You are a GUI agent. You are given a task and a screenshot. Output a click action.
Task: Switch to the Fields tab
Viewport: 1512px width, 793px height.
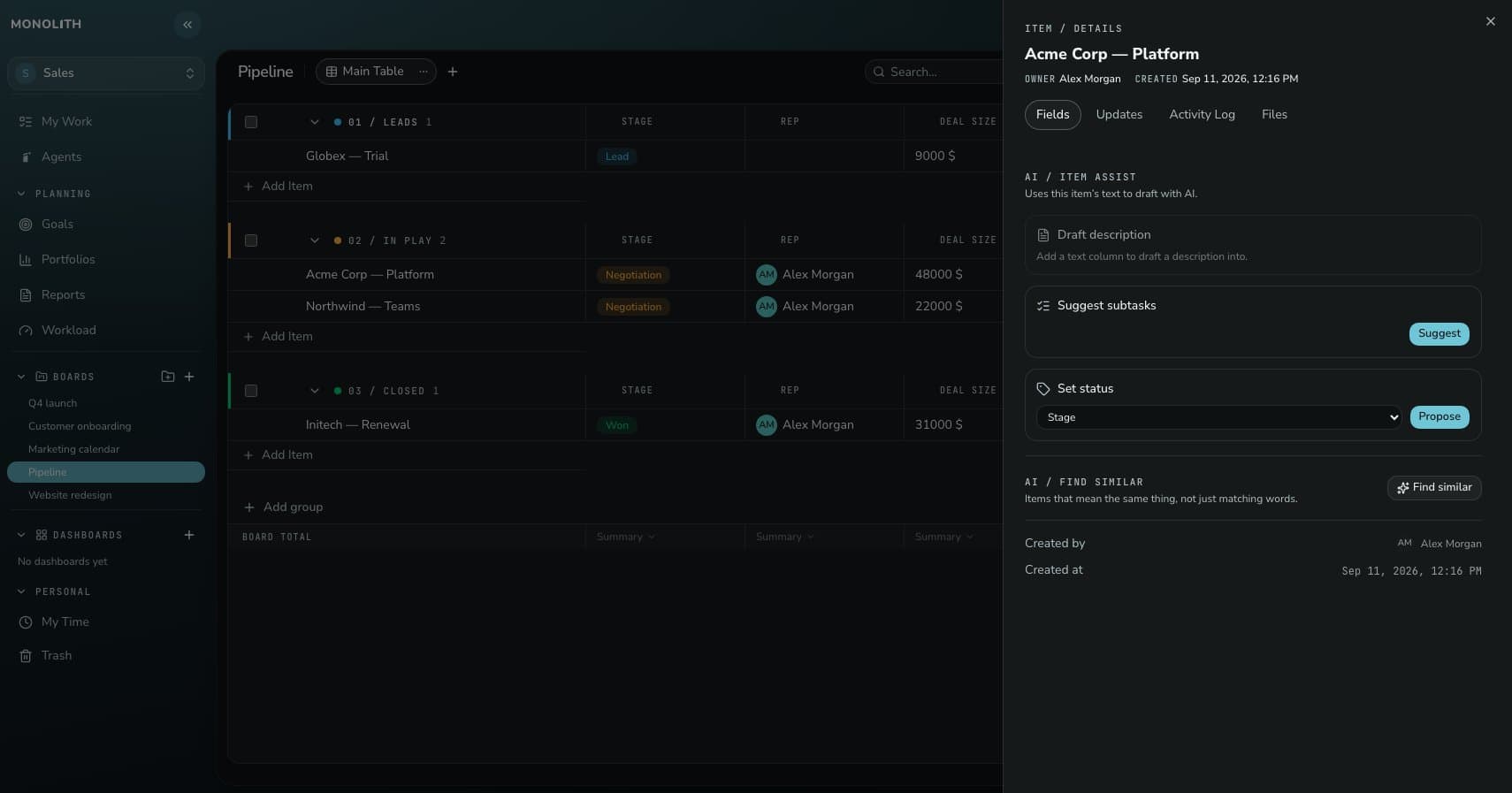[1053, 115]
